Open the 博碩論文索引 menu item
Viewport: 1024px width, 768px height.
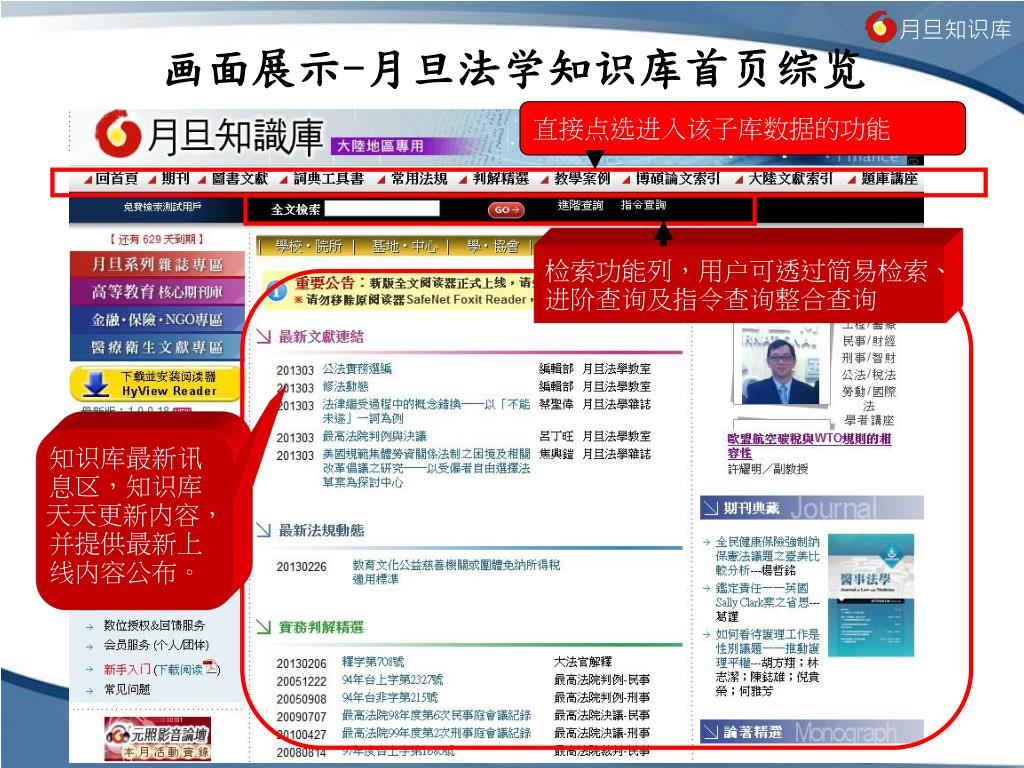678,178
